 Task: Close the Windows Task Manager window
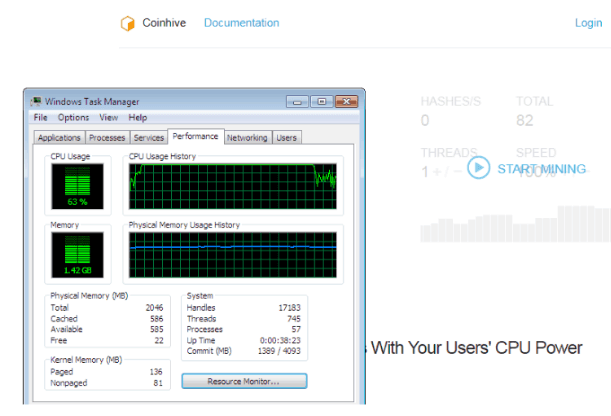tap(346, 102)
